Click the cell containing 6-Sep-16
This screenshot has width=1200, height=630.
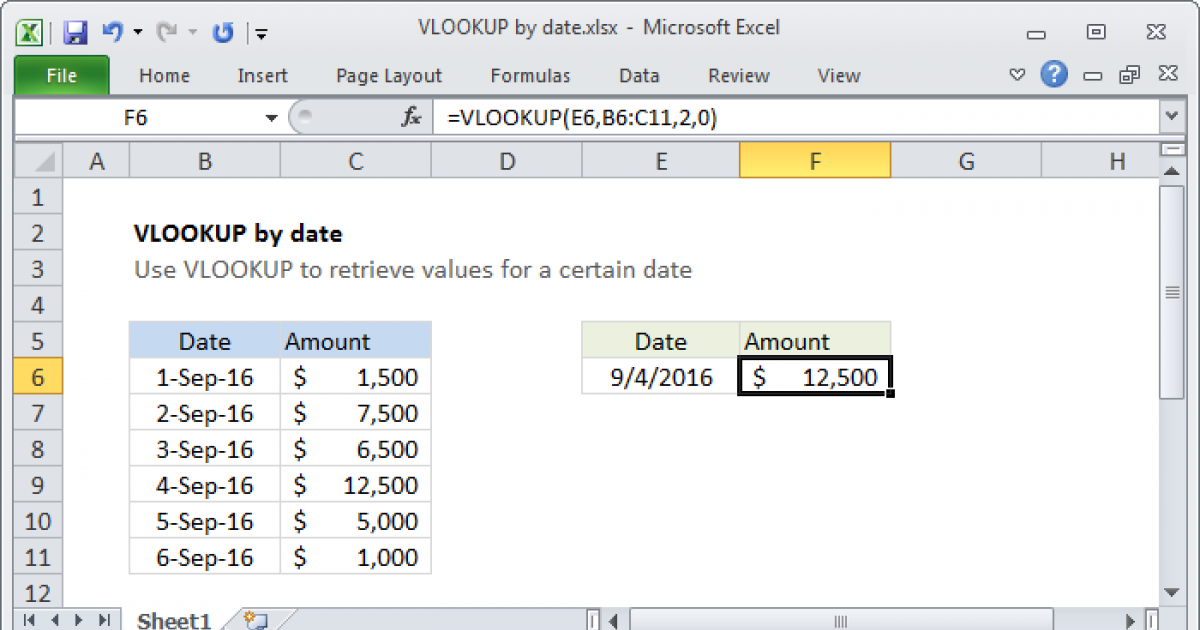pos(205,557)
